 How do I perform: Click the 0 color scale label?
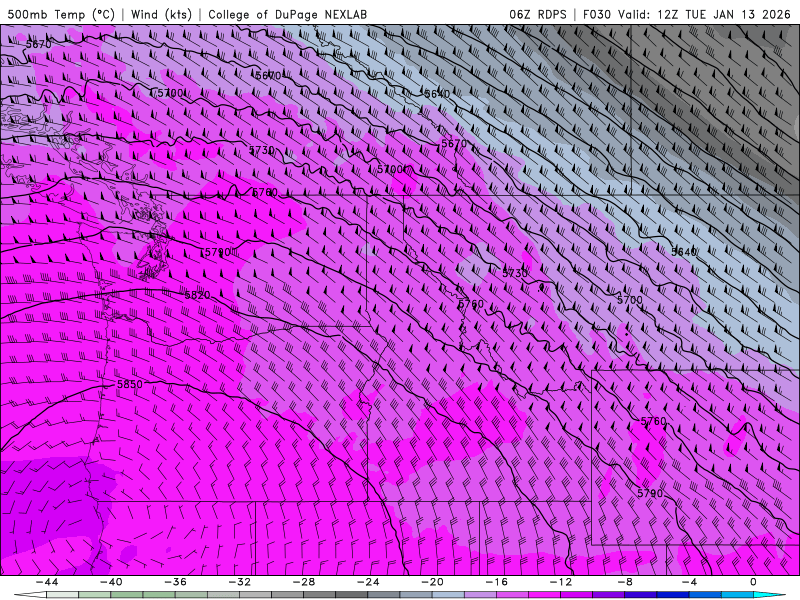click(x=754, y=582)
